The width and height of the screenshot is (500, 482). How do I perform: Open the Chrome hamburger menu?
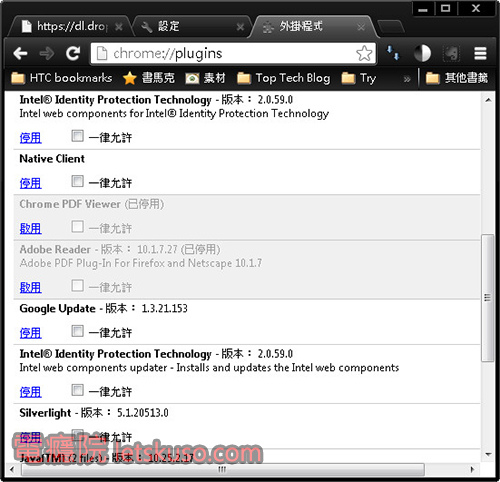coord(480,53)
